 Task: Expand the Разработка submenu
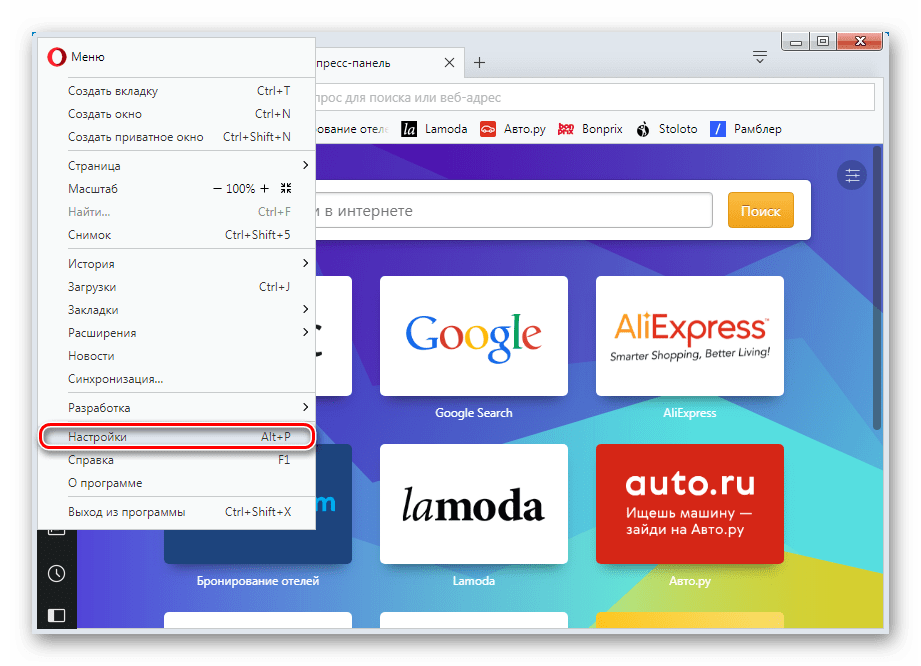[x=177, y=408]
